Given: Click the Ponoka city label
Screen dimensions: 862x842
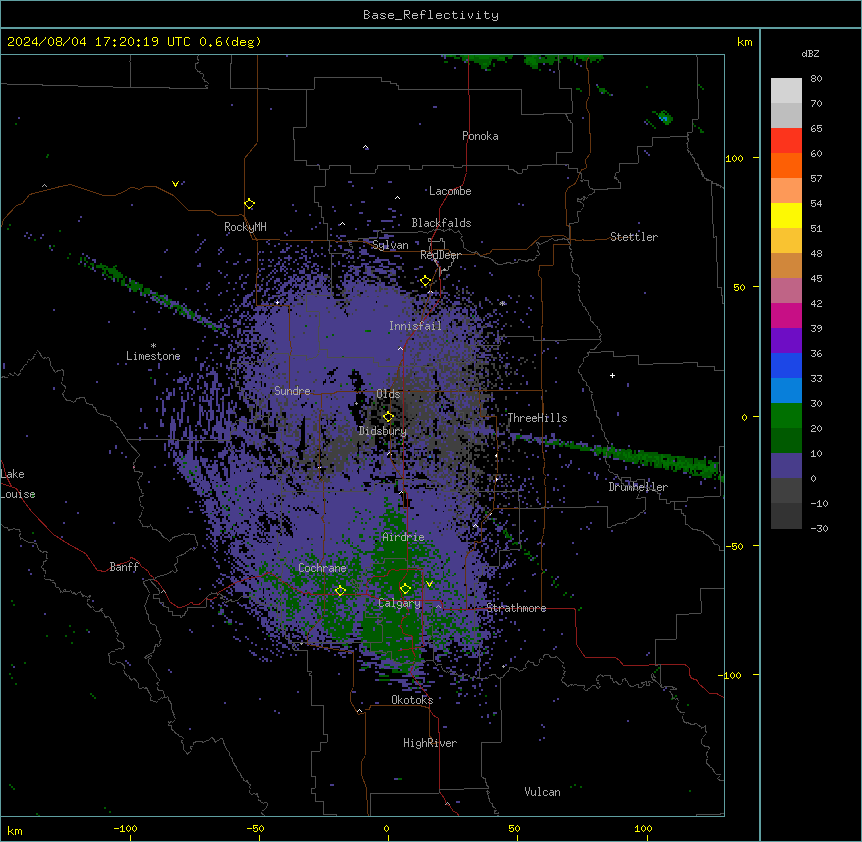Looking at the screenshot, I should (x=480, y=136).
